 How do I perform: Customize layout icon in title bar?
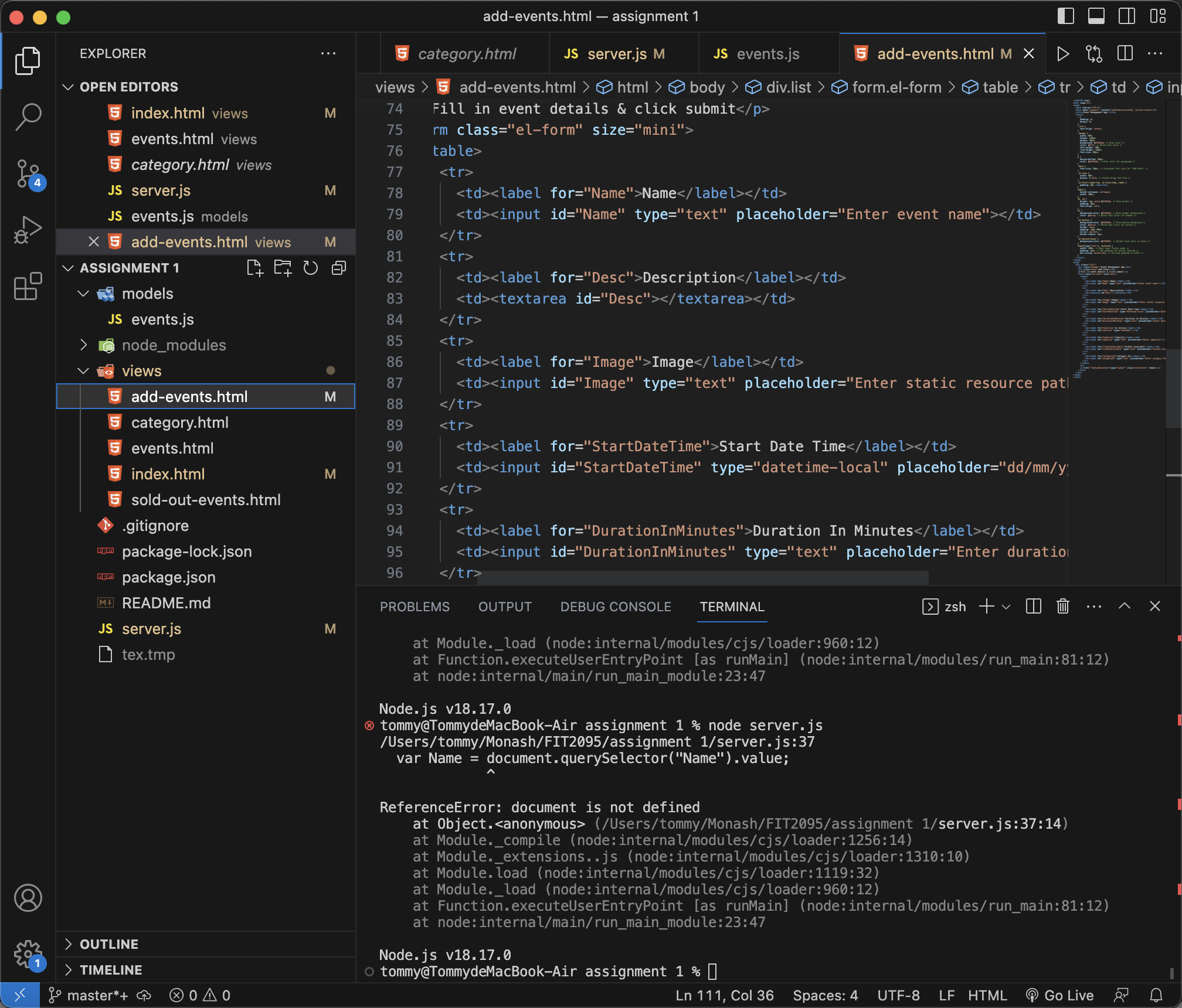pyautogui.click(x=1158, y=16)
